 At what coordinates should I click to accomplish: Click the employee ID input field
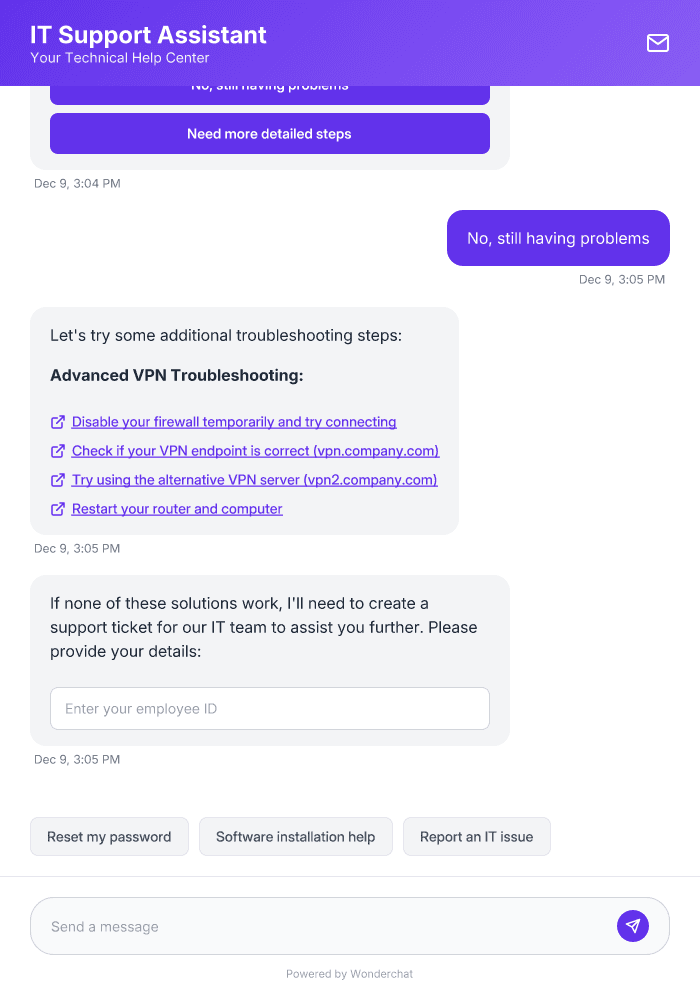coord(269,708)
